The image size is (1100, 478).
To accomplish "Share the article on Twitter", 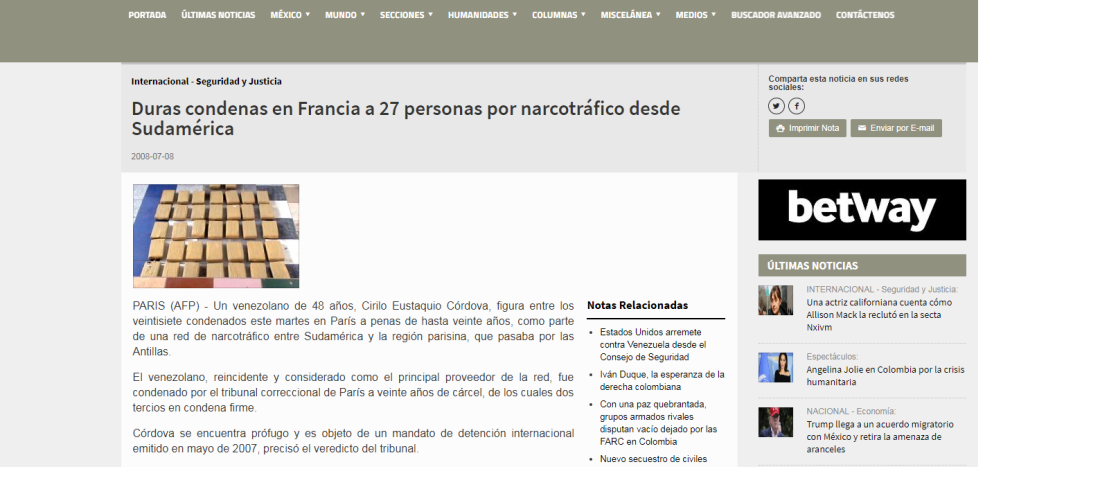I will [x=776, y=106].
